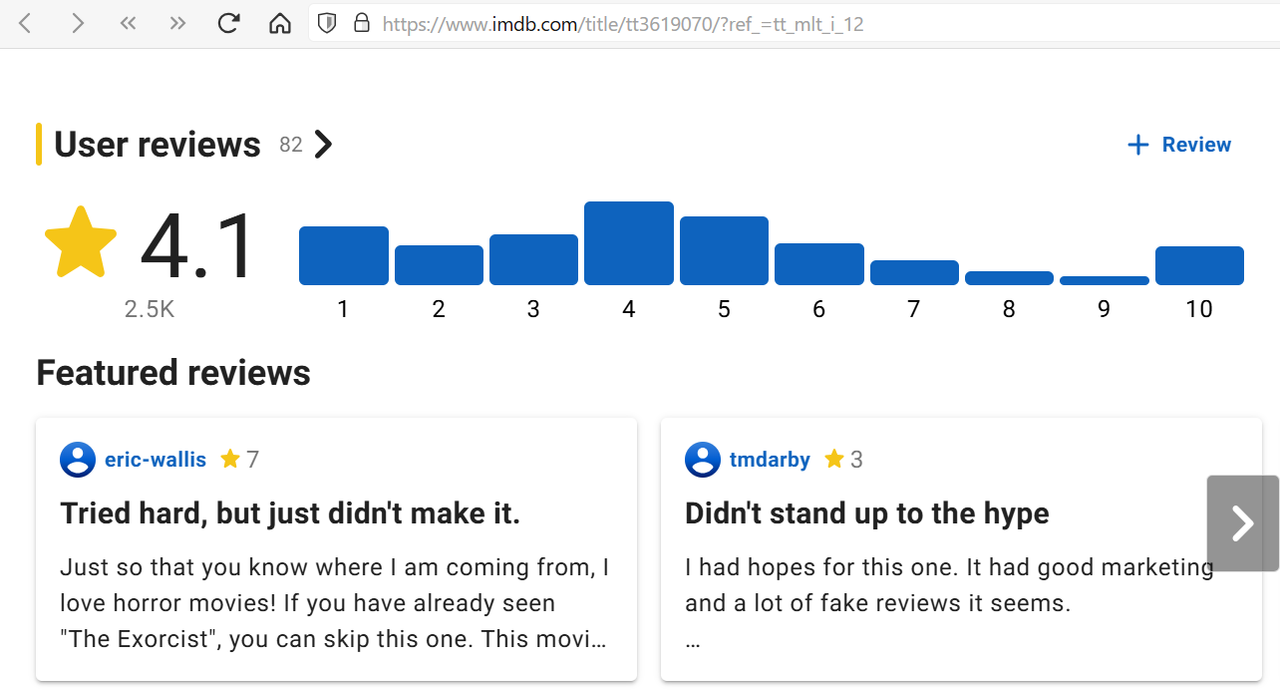Click the plus Review button
Viewport: 1280px width, 691px height.
(1179, 145)
